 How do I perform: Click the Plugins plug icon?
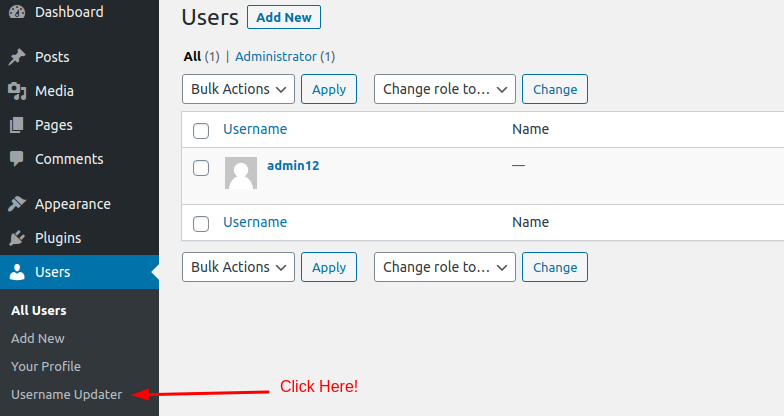click(17, 238)
